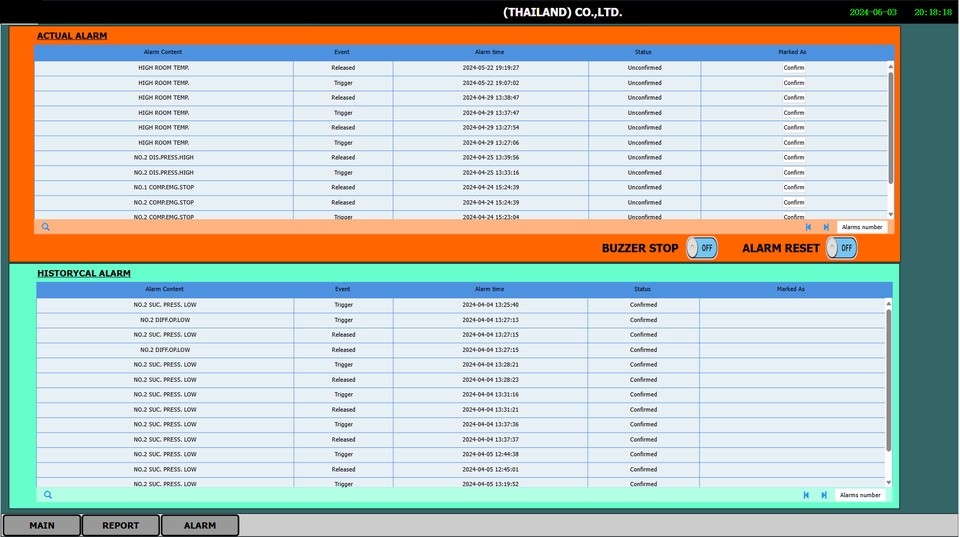Click the date 2024-06-03 in header

coord(873,12)
